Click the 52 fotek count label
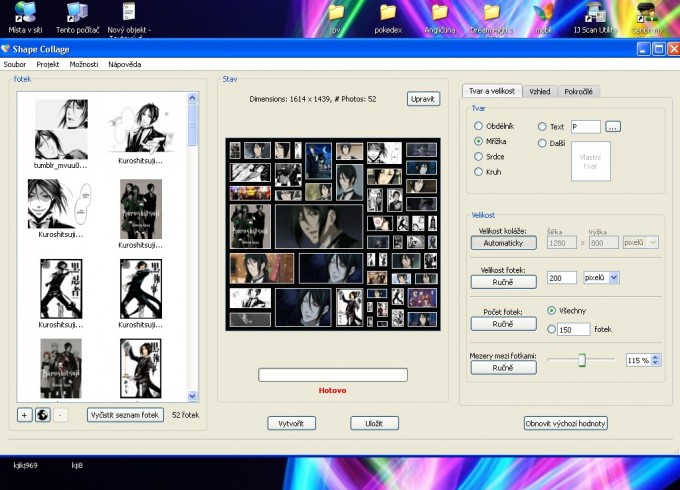This screenshot has width=680, height=490. [x=186, y=415]
